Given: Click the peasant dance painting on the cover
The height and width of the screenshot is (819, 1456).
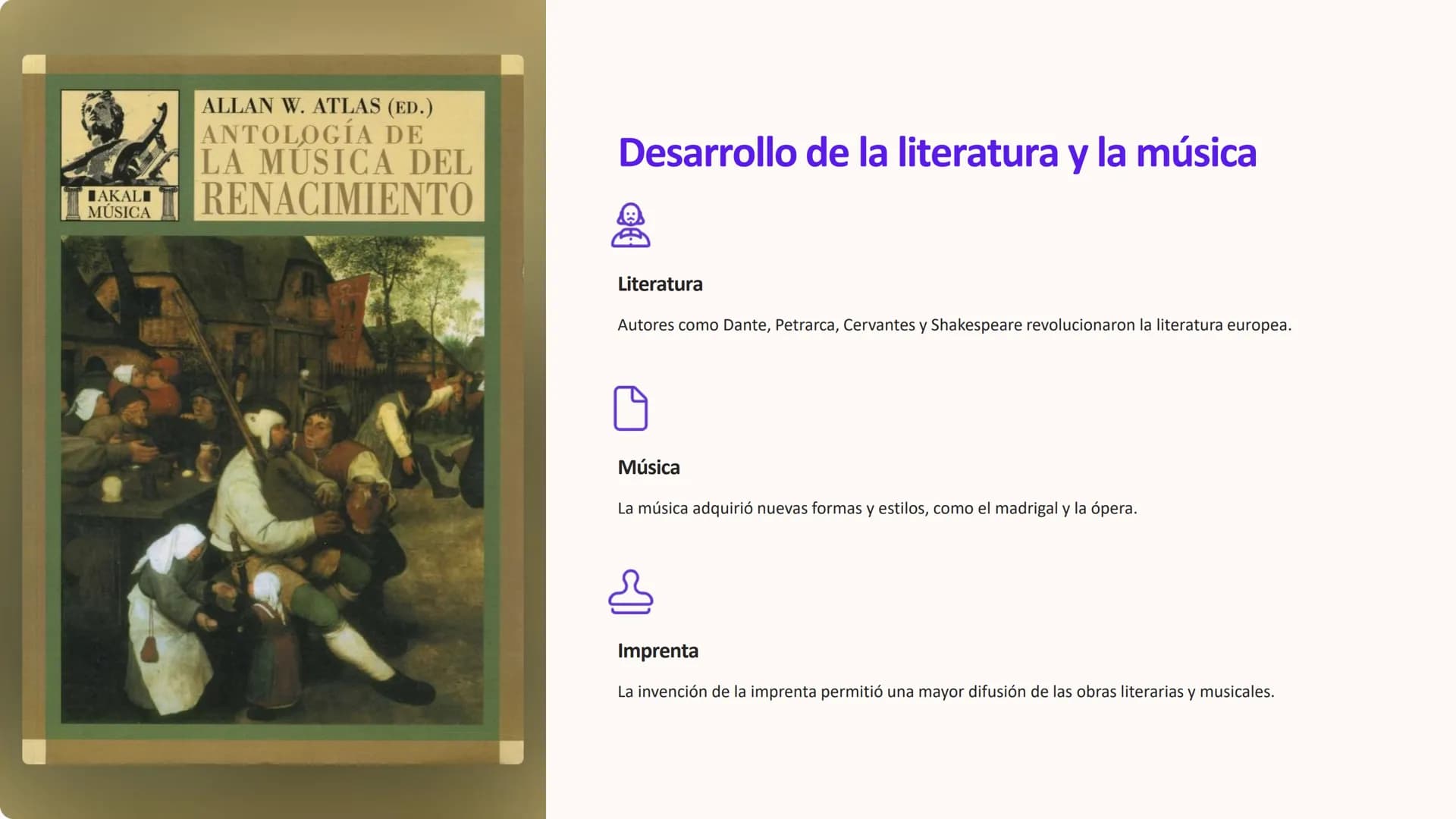Looking at the screenshot, I should click(x=272, y=479).
